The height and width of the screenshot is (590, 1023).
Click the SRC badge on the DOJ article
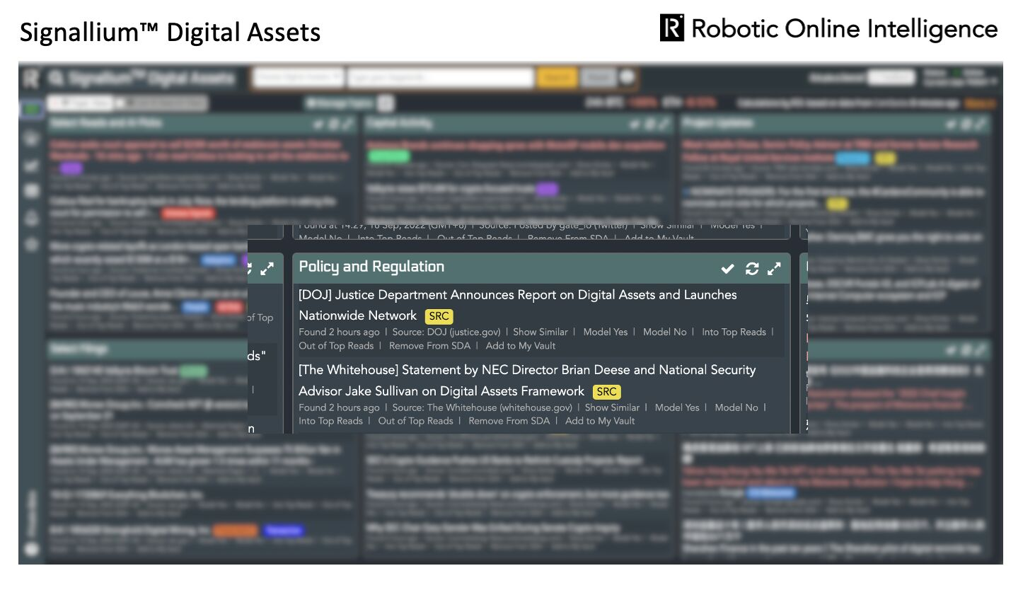(438, 316)
